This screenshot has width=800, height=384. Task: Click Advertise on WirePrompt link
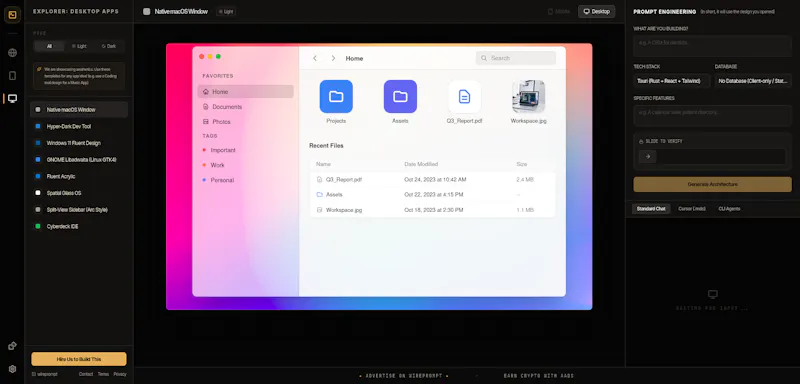tap(404, 376)
